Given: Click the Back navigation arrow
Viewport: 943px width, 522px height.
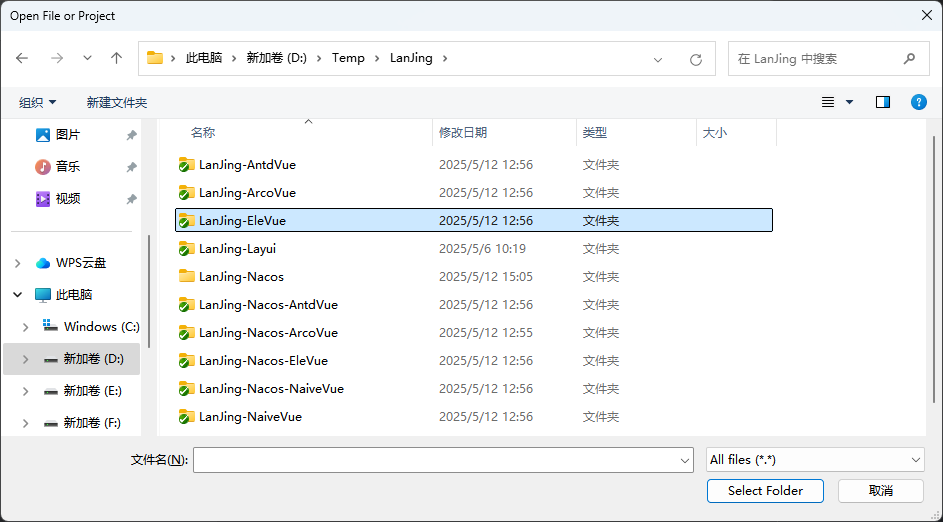Looking at the screenshot, I should (22, 58).
